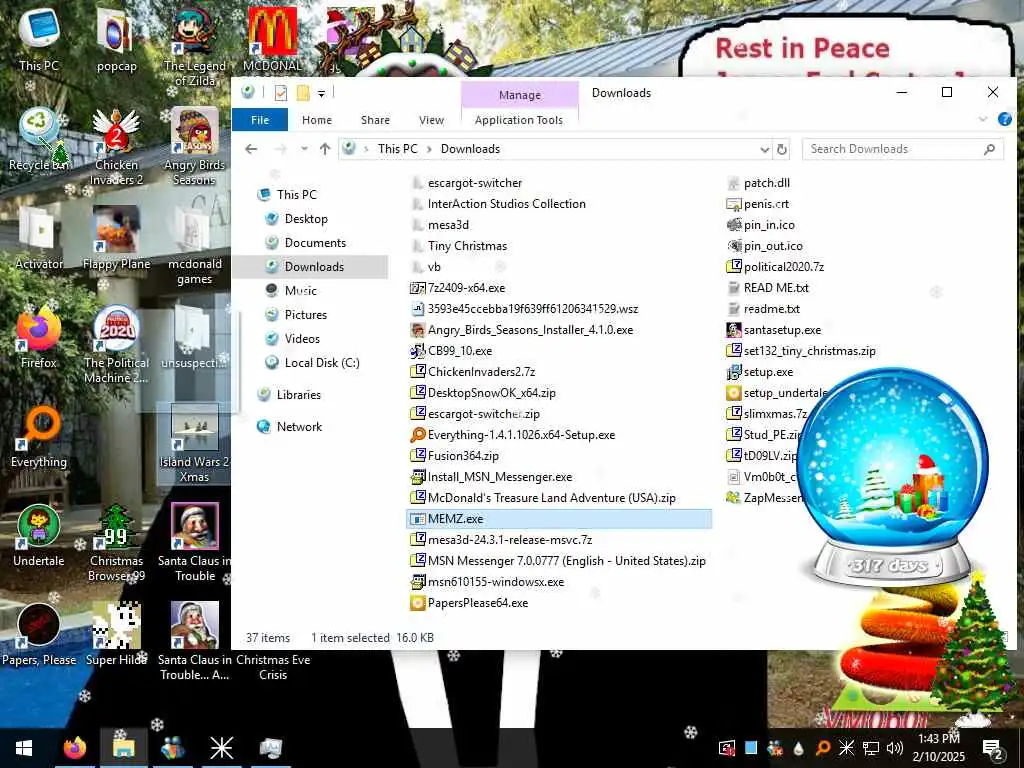Launch The Legend of Zilda shortcut
The width and height of the screenshot is (1024, 768).
195,46
